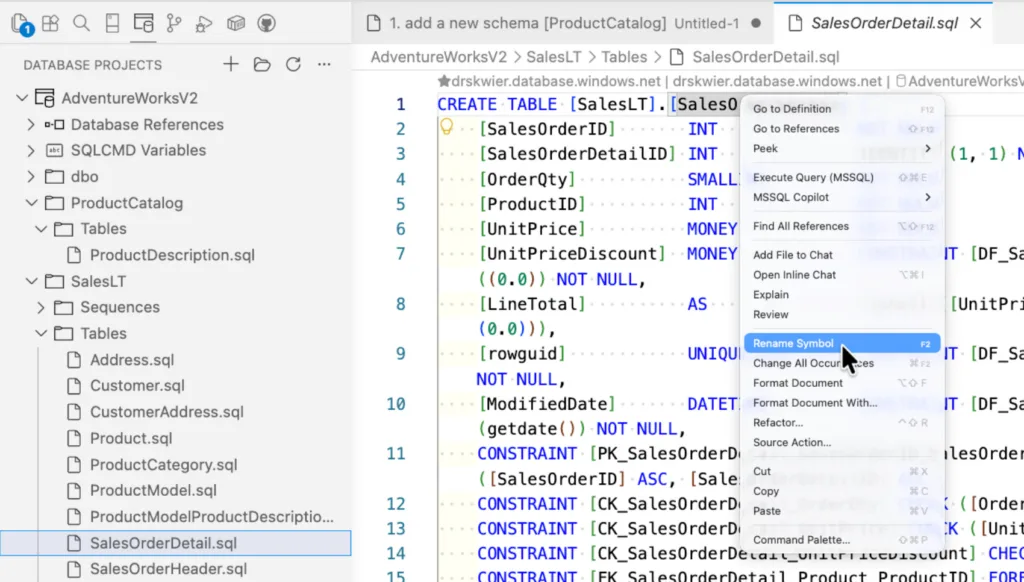1024x582 pixels.
Task: Choose Command Palette... from context menu
Action: click(x=842, y=540)
